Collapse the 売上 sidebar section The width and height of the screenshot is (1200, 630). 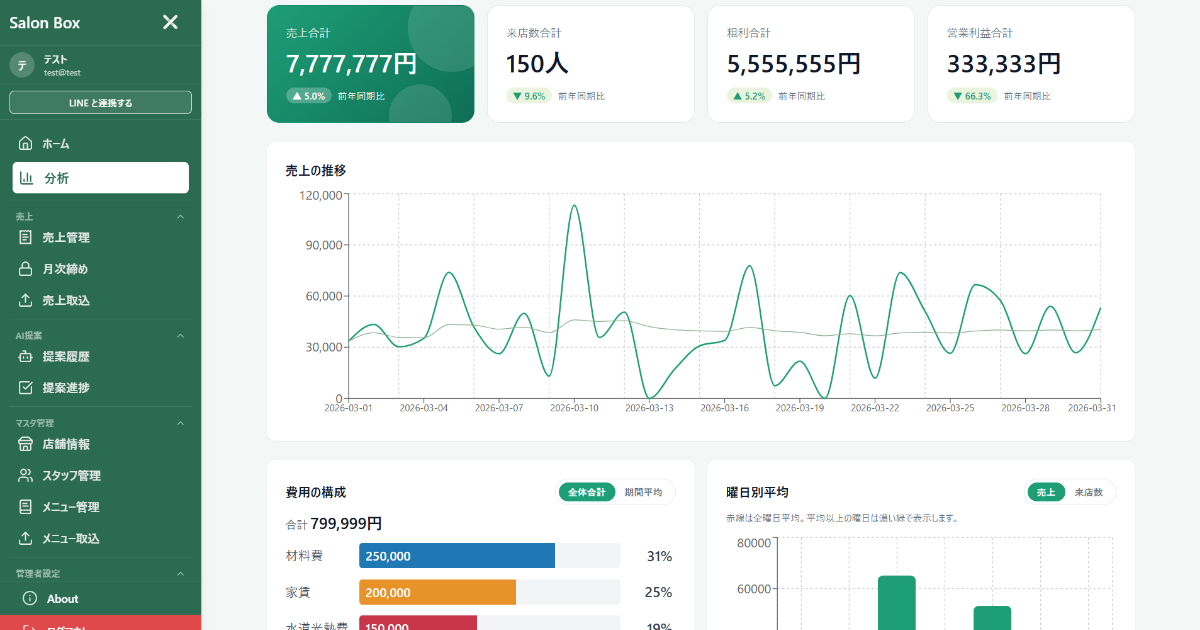tap(181, 216)
